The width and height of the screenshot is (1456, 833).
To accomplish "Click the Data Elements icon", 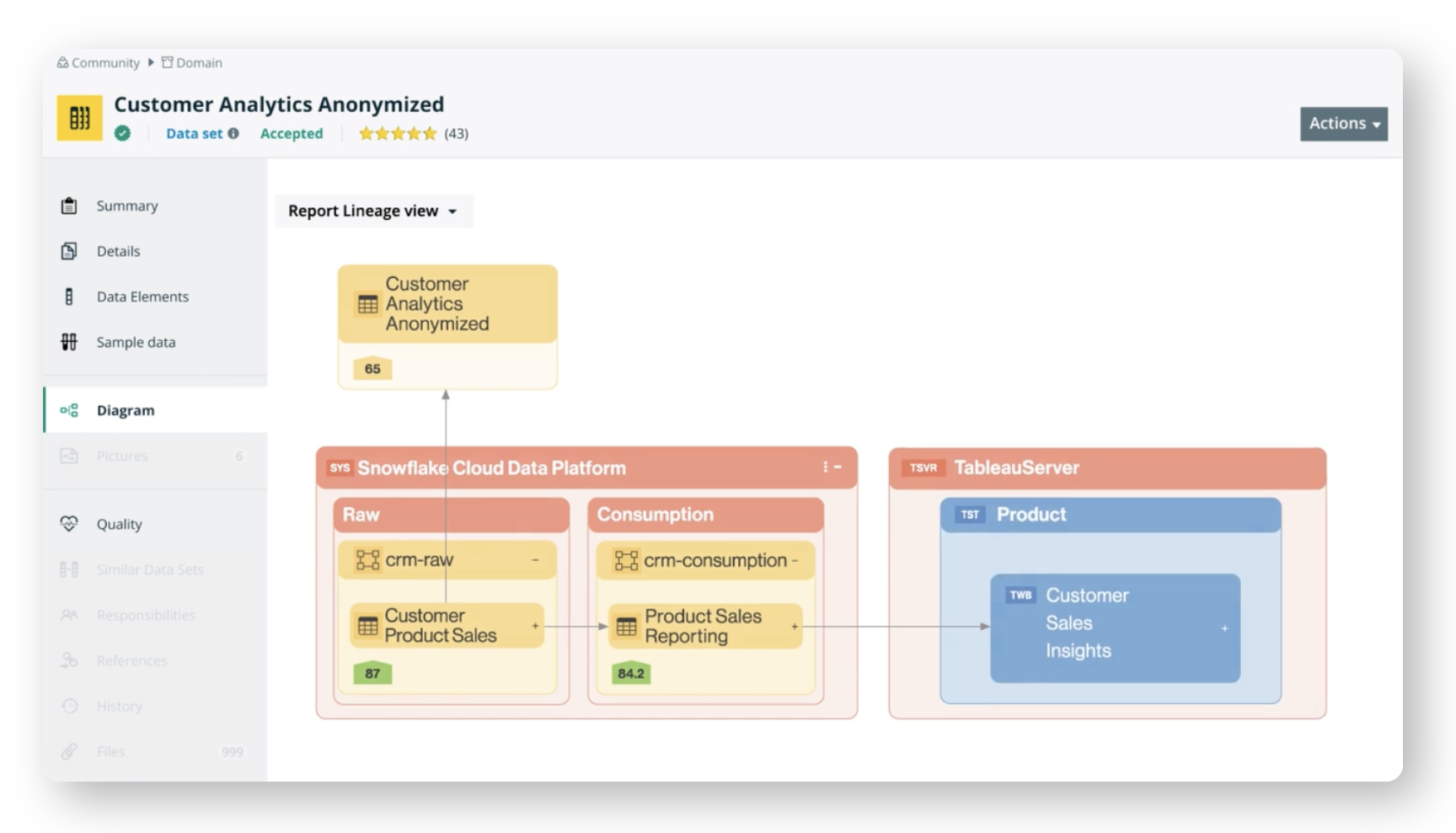I will [69, 296].
